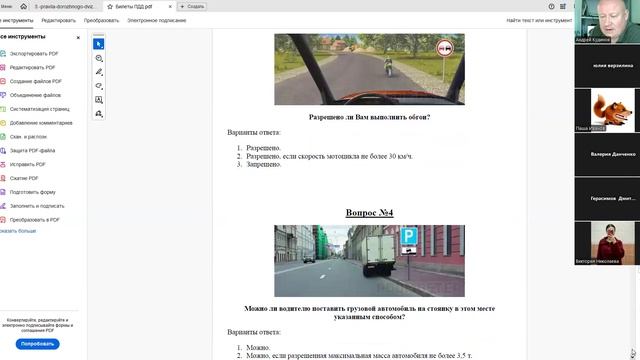Image resolution: width=640 pixels, height=360 pixels.
Task: Click the Защита PDF-файла icon
Action: point(3,151)
